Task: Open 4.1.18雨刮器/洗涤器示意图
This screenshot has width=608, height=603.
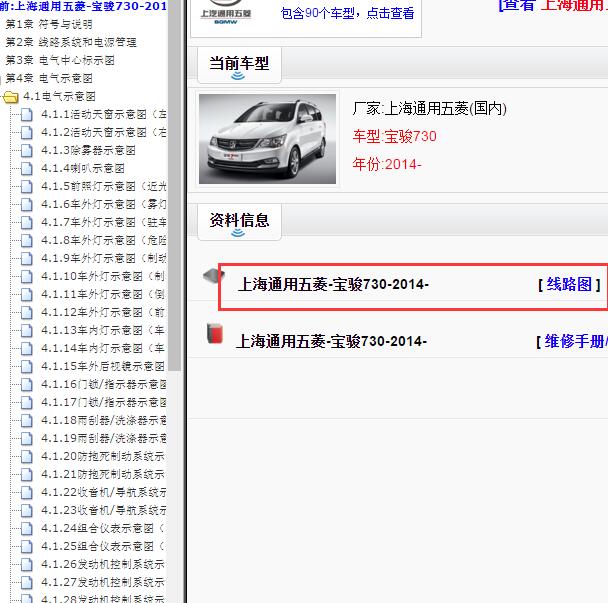Action: click(104, 420)
